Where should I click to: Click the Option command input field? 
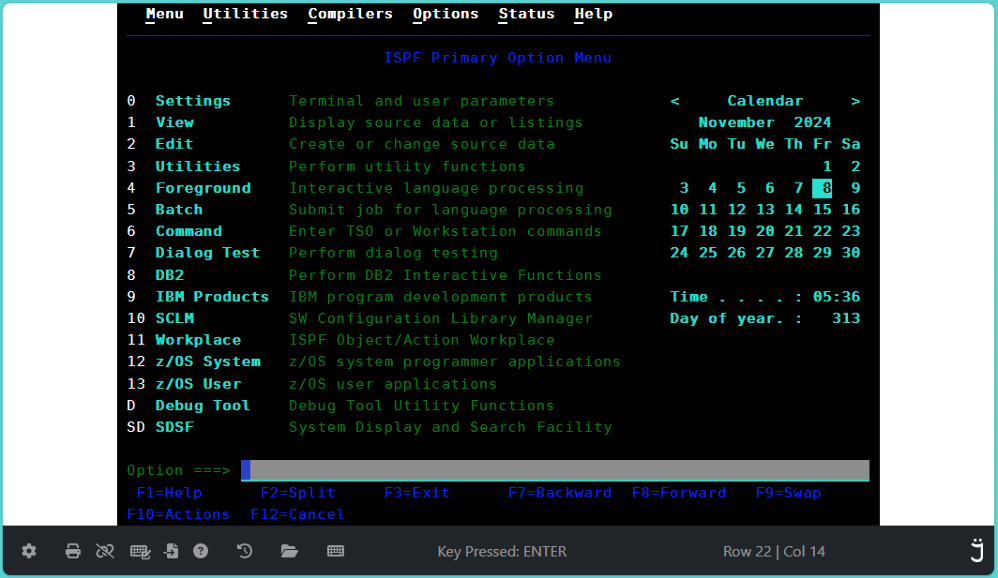click(555, 470)
